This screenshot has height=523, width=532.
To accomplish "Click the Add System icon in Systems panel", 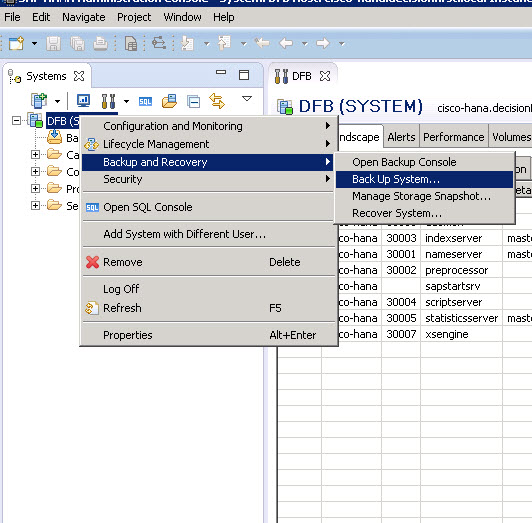I will (39, 101).
